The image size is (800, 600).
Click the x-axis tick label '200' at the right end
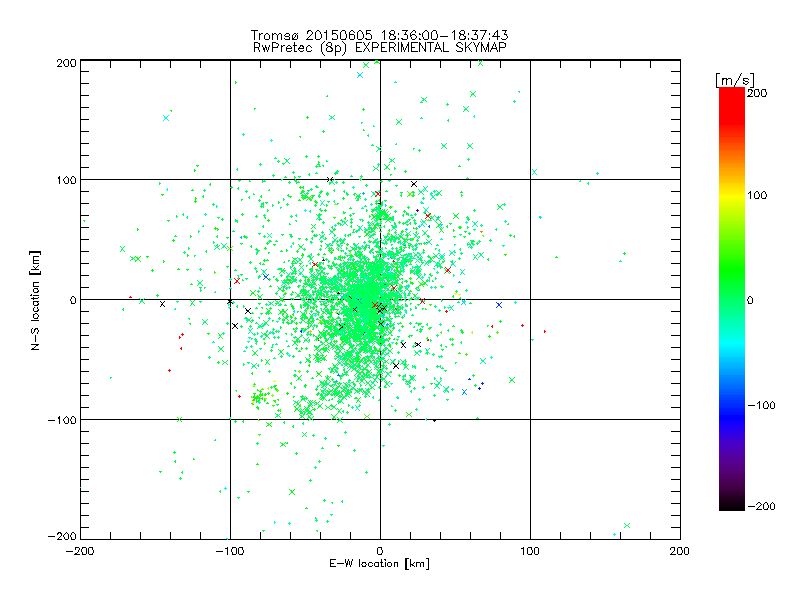(680, 551)
